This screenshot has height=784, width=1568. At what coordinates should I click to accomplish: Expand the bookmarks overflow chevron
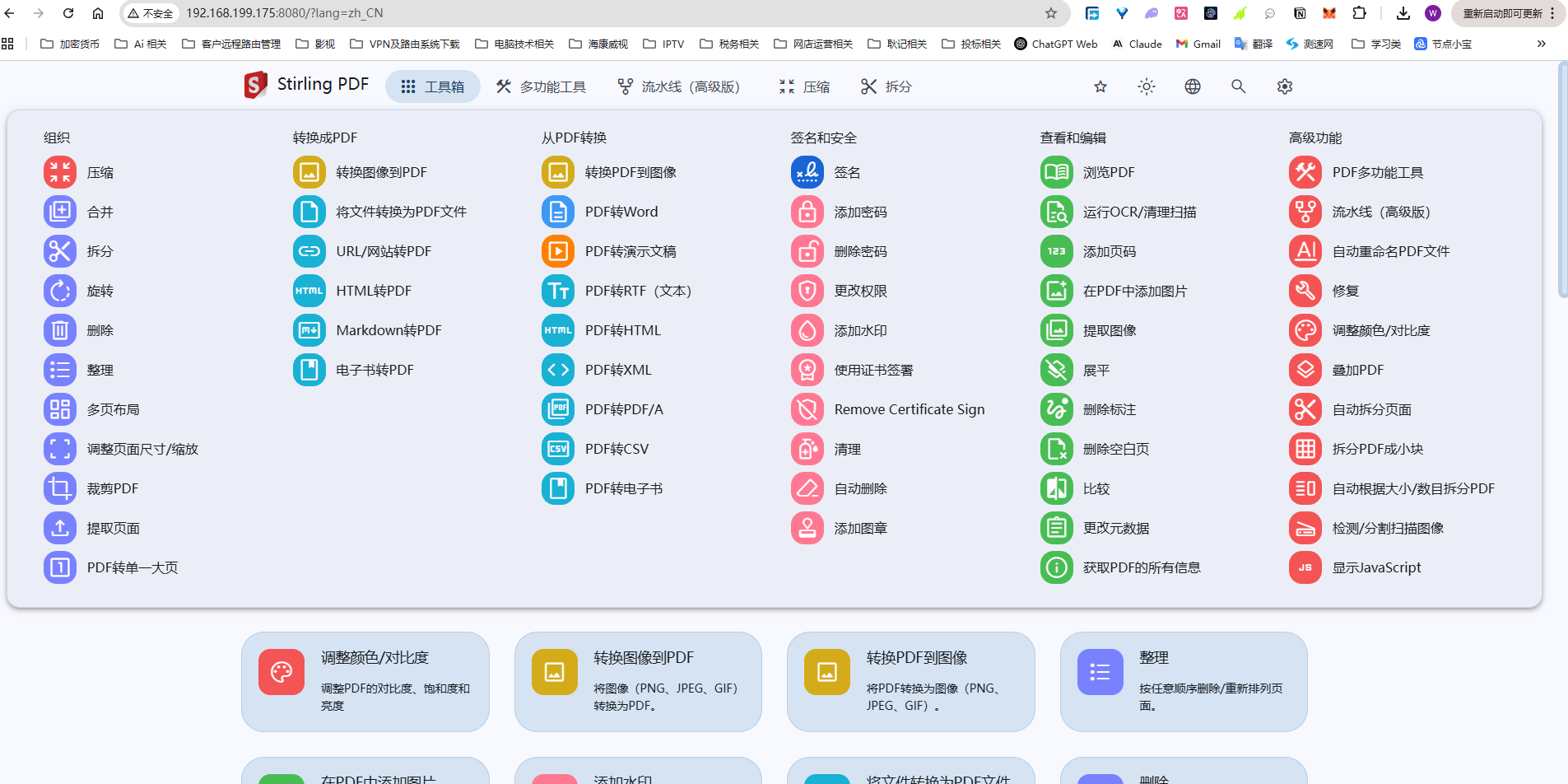coord(1541,44)
